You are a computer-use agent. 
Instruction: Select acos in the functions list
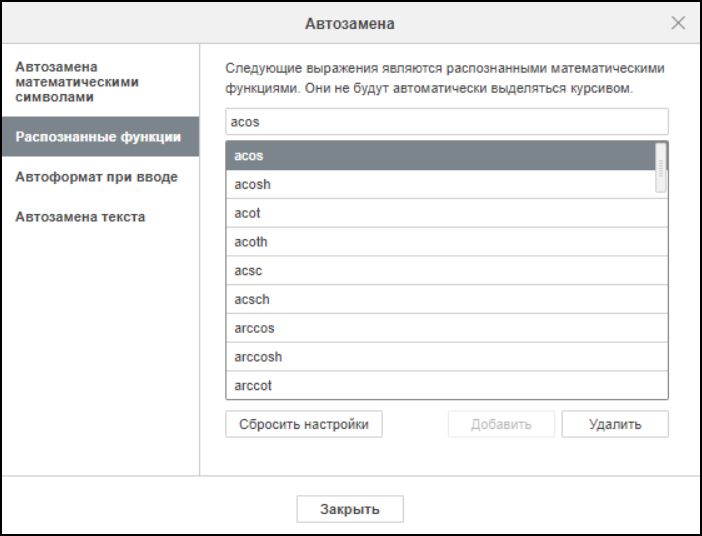[x=441, y=156]
